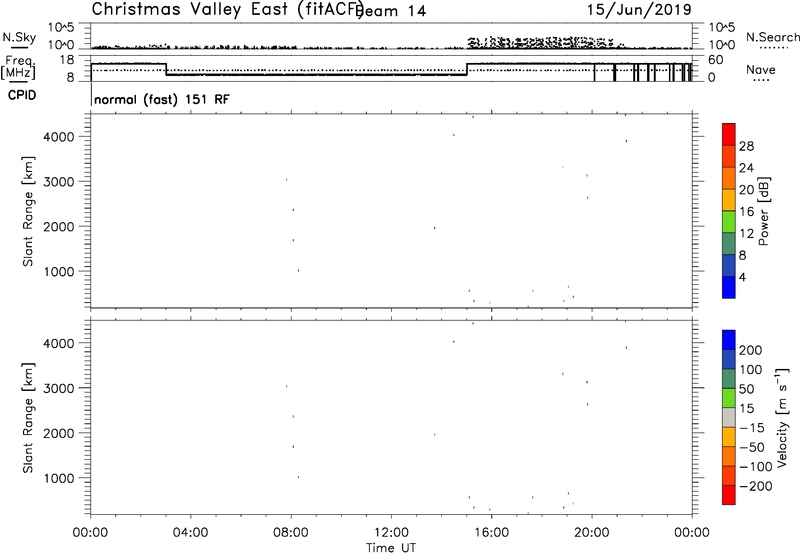Select the '12:00' time tick label
Image resolution: width=800 pixels, height=554 pixels.
[x=391, y=533]
